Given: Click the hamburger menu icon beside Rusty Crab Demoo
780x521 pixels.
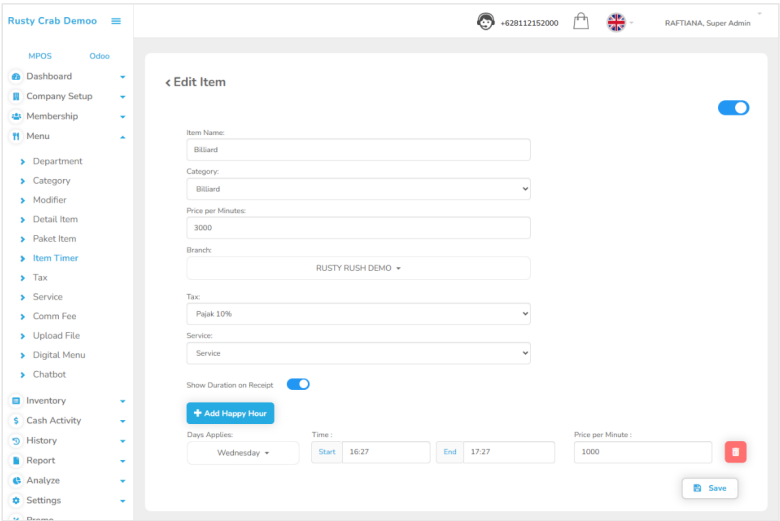Looking at the screenshot, I should pos(116,21).
